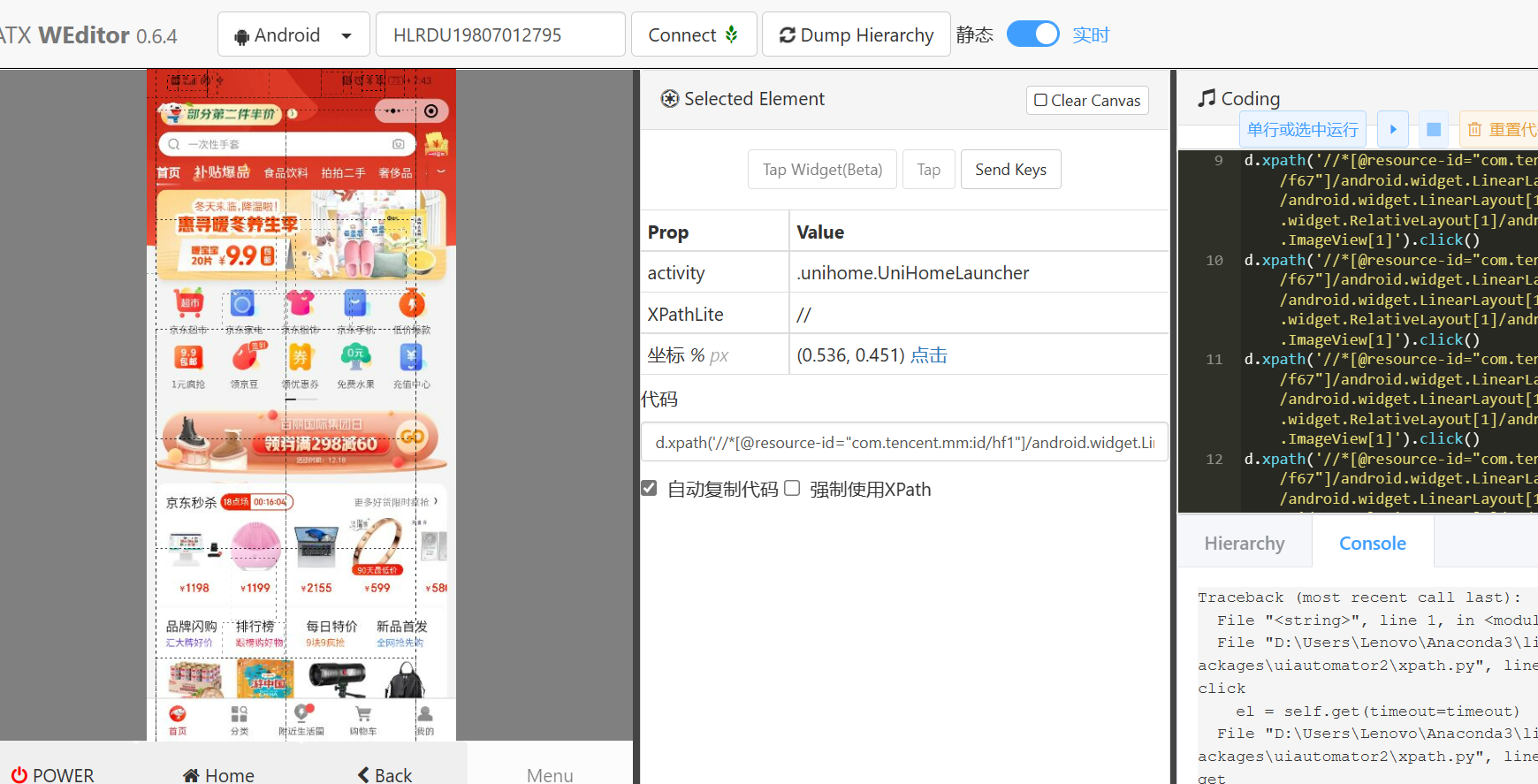Uncheck the 自动复制代码 checkbox
This screenshot has width=1538, height=784.
click(650, 488)
